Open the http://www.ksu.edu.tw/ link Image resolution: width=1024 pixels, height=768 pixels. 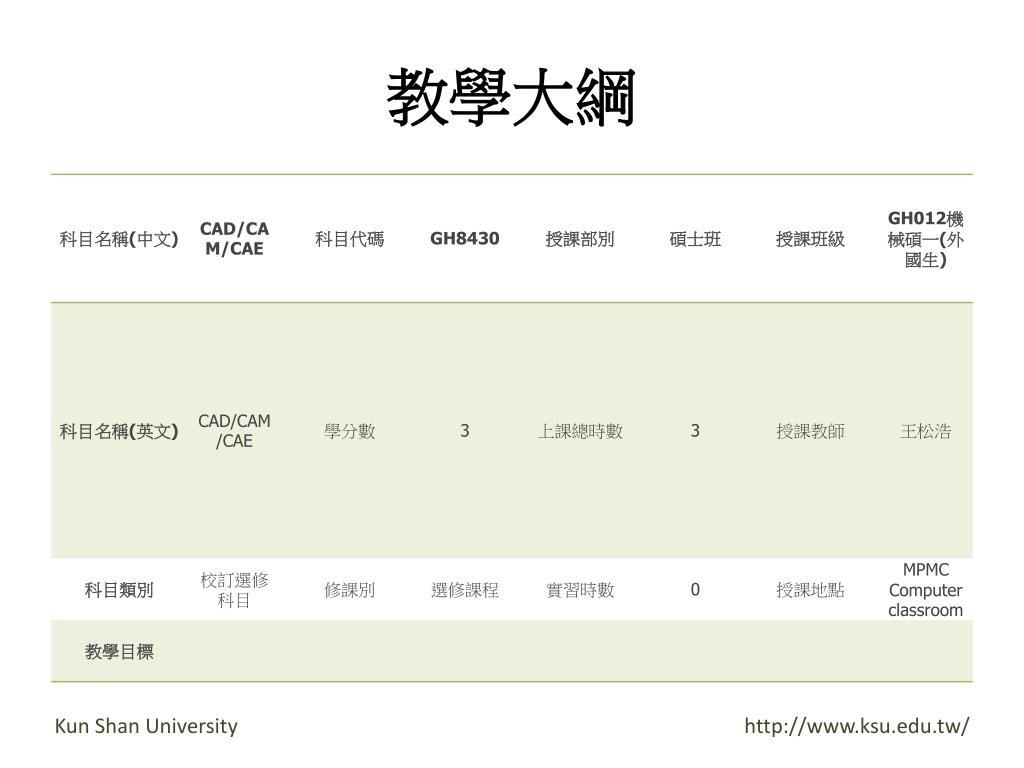coord(857,726)
